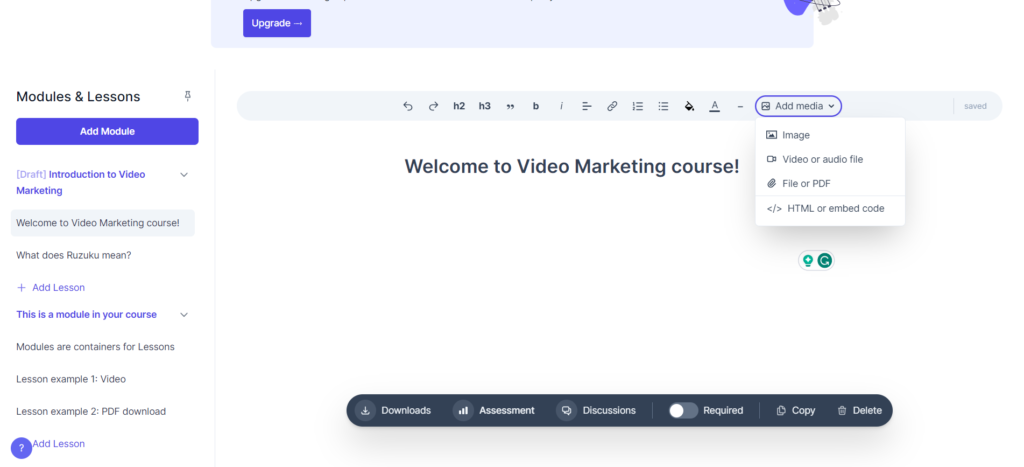This screenshot has width=1024, height=467.
Task: Collapse the 'This is a module' section
Action: 184,315
